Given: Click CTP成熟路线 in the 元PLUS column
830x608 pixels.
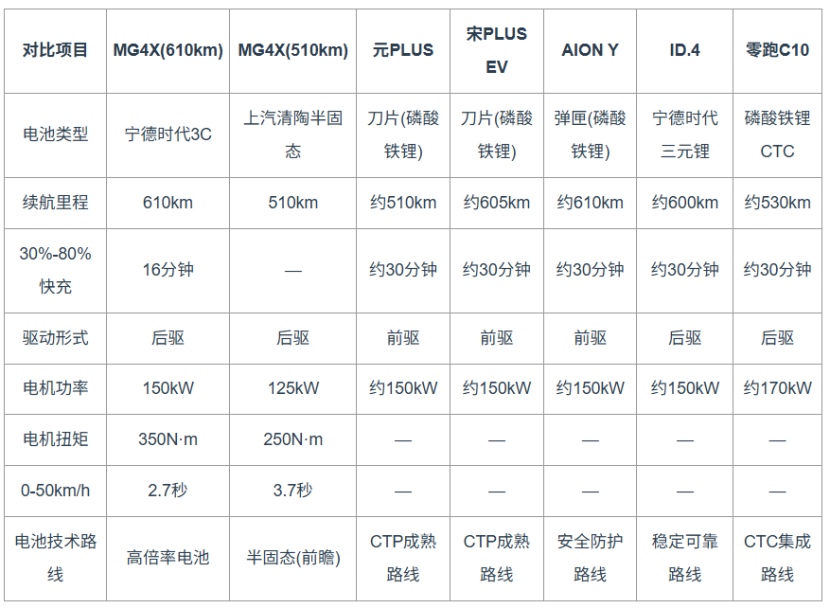Looking at the screenshot, I should tap(403, 558).
